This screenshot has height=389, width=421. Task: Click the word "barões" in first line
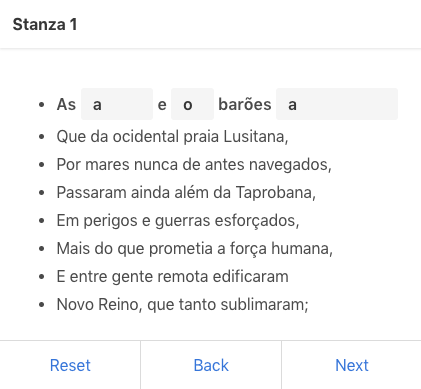tap(245, 104)
